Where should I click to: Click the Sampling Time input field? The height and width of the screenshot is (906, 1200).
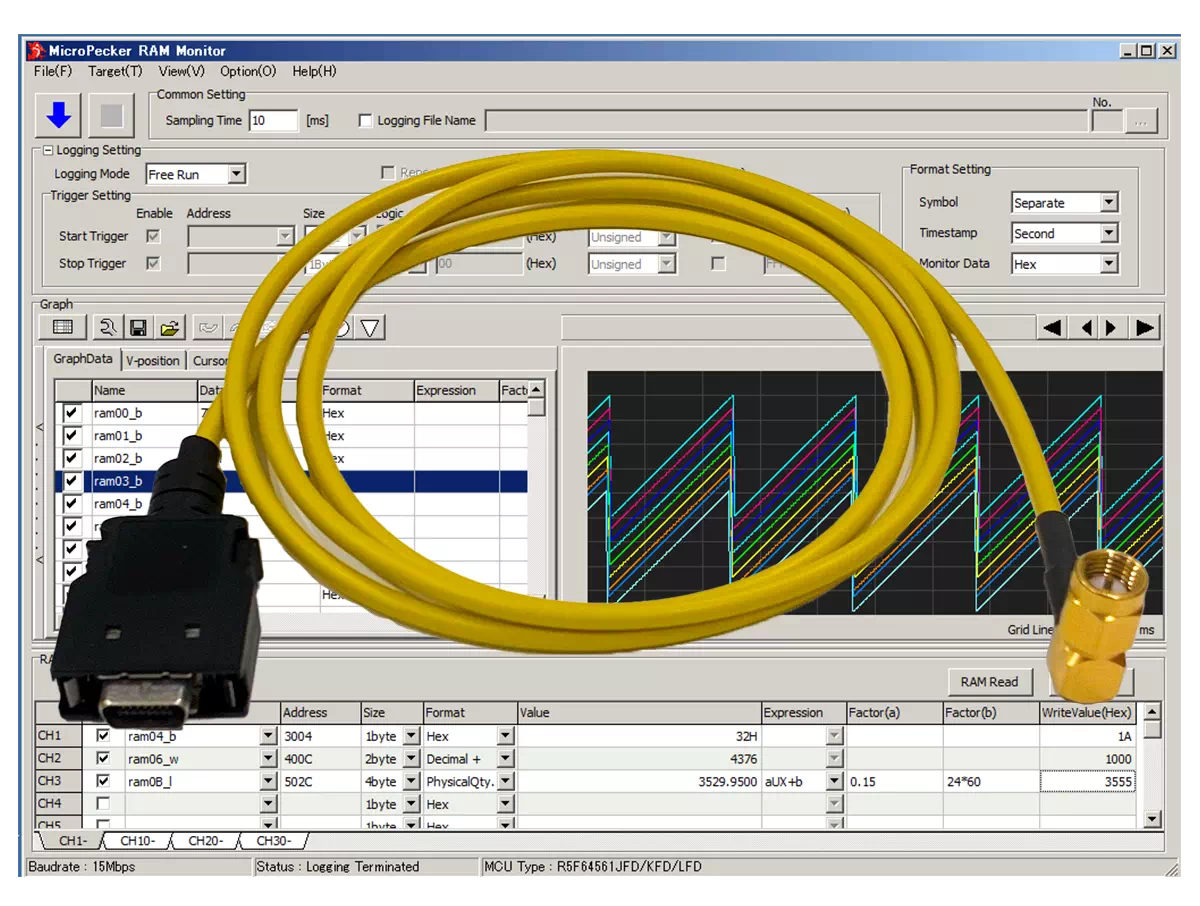click(273, 121)
